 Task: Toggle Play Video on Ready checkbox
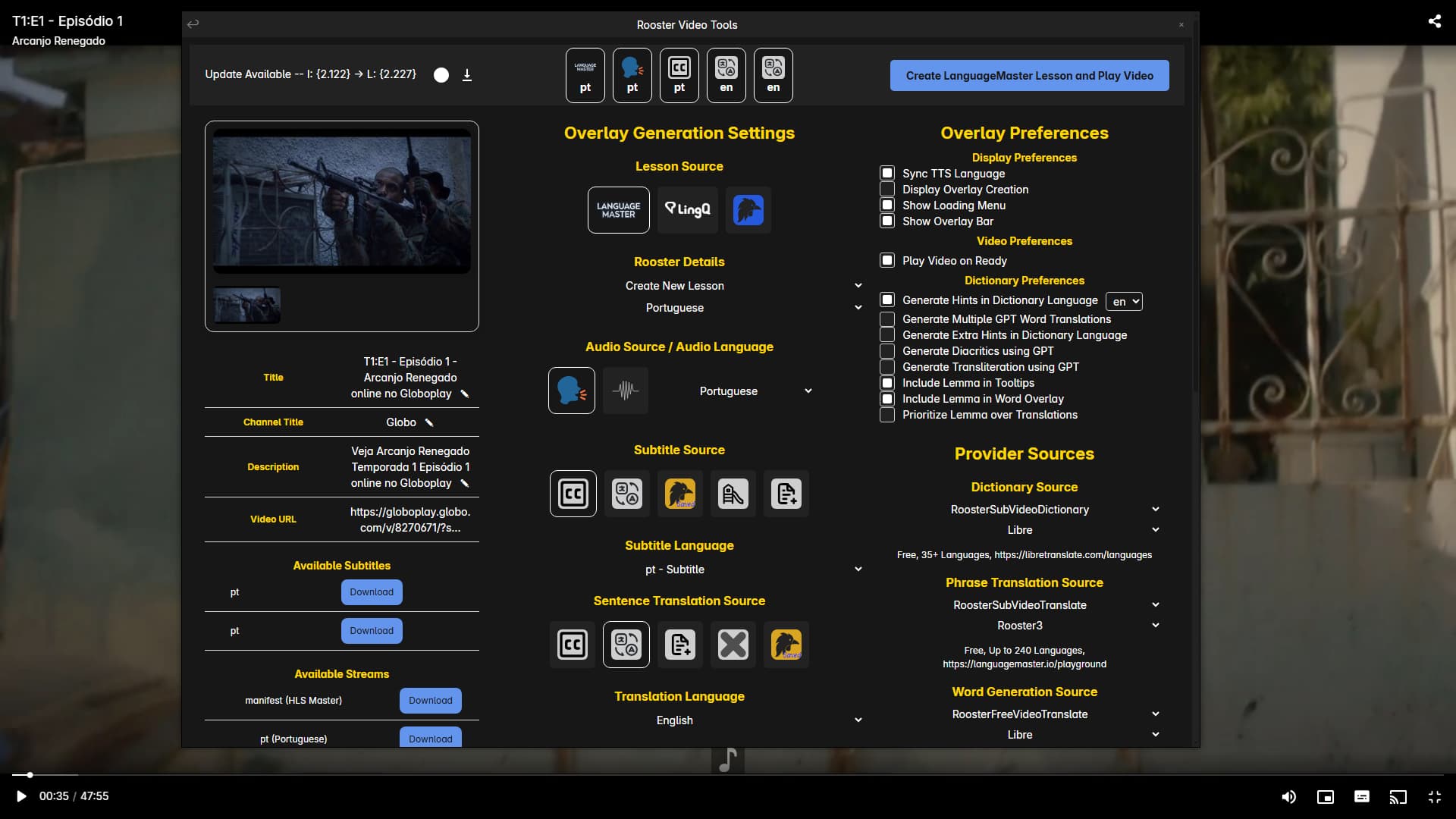coord(887,260)
